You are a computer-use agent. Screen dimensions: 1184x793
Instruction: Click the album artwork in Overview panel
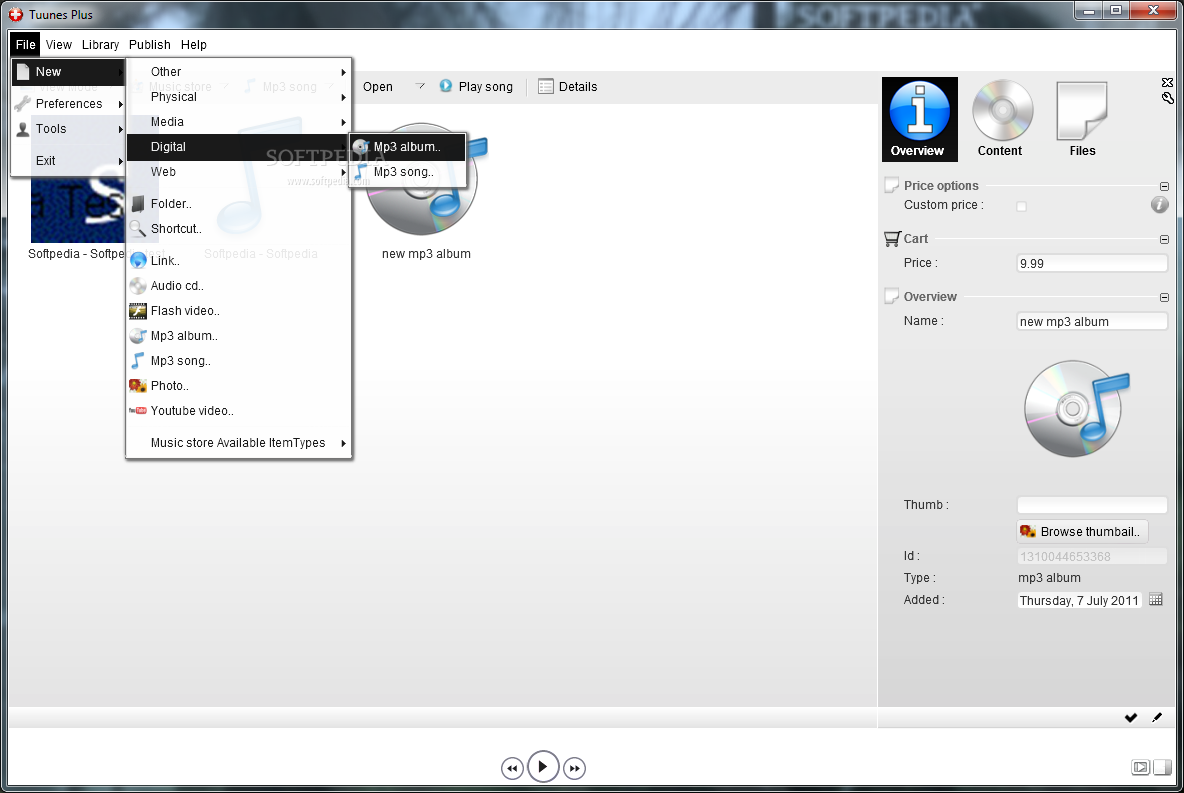[x=1077, y=409]
